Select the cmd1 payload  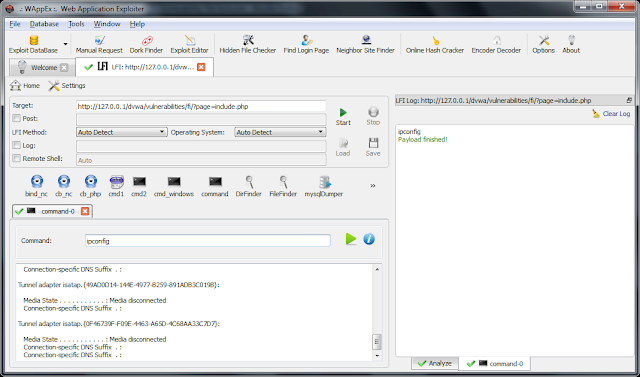click(x=116, y=186)
